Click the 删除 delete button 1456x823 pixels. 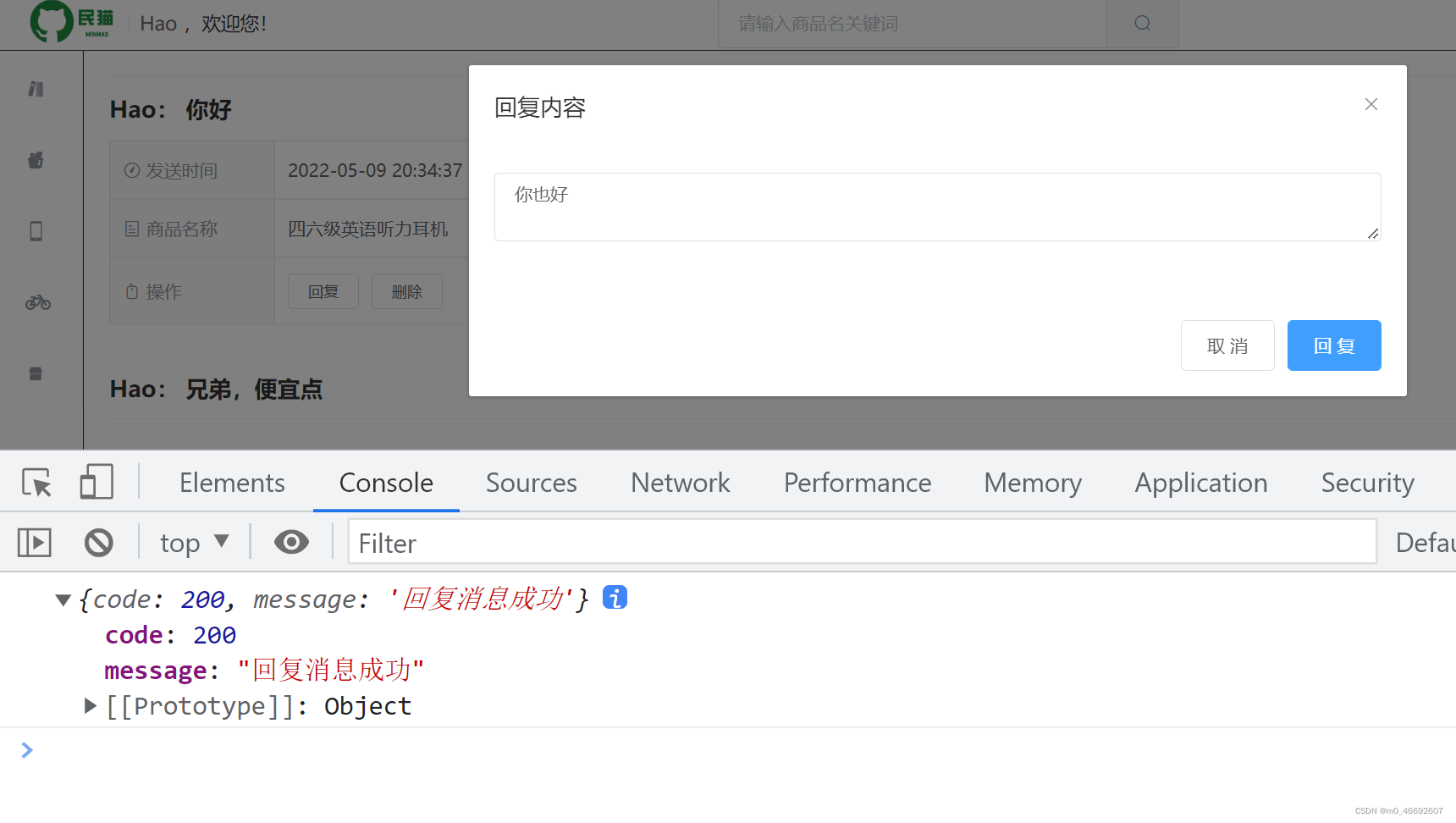point(406,291)
